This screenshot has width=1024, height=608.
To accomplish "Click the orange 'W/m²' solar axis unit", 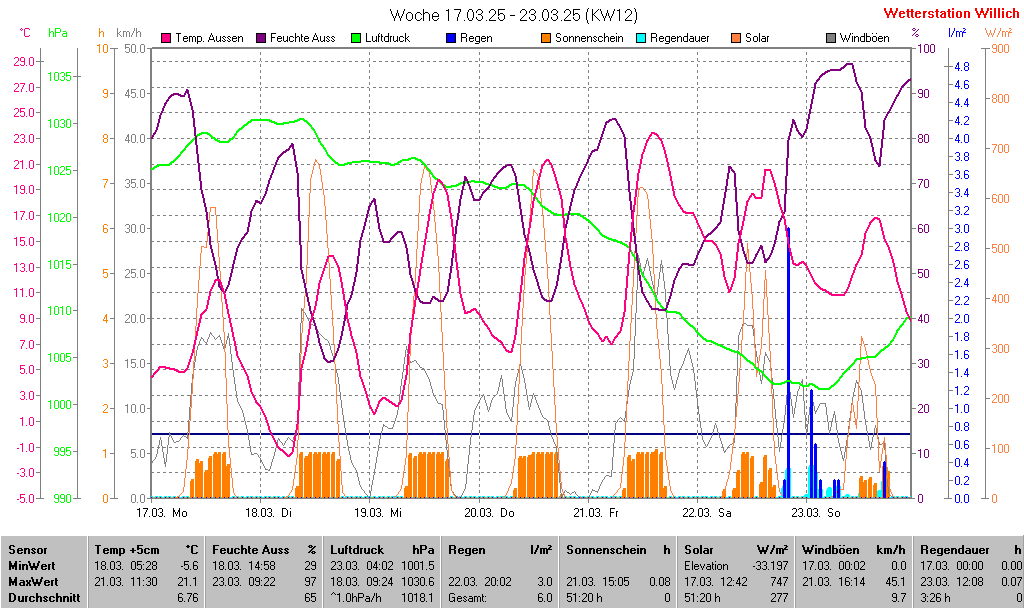I will [998, 33].
